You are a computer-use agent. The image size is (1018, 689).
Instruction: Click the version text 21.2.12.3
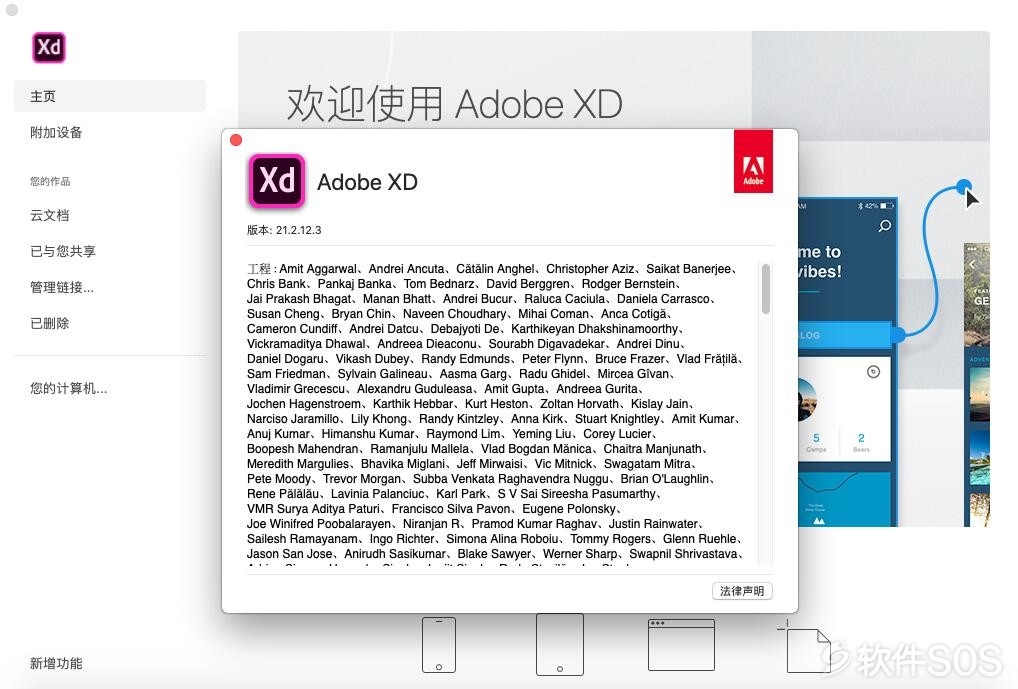[x=299, y=230]
